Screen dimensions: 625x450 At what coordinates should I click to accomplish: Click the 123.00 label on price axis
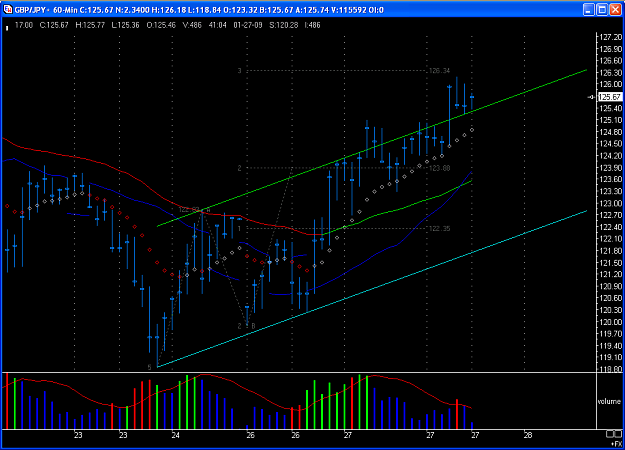[611, 203]
